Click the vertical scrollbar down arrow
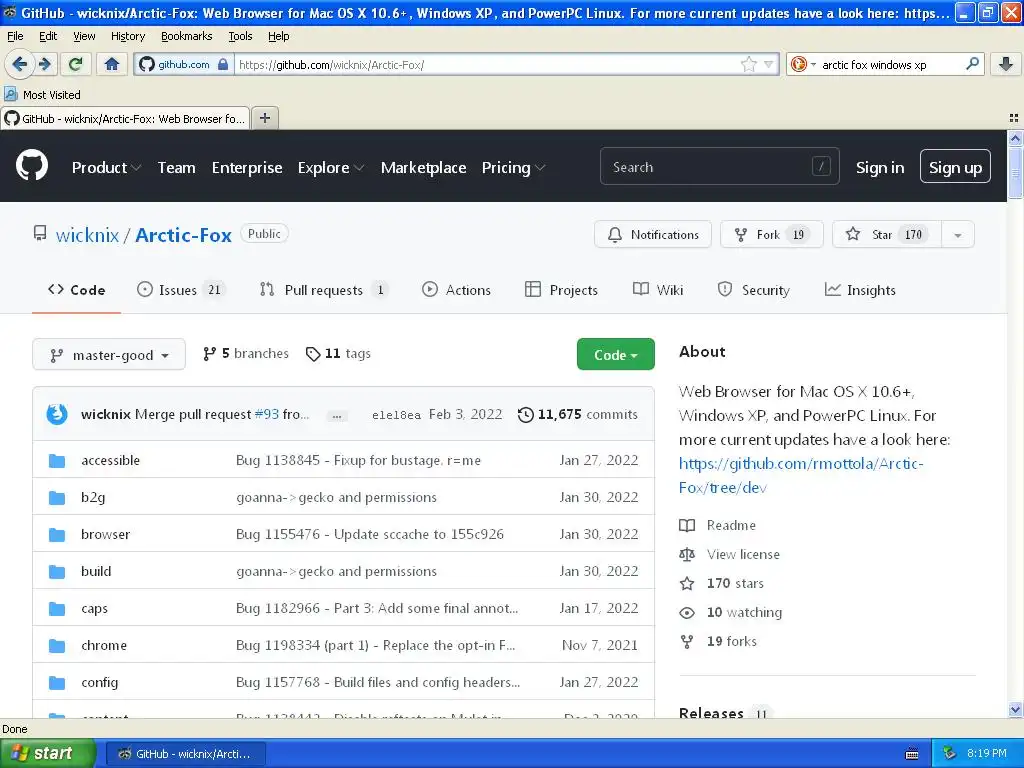Image resolution: width=1024 pixels, height=768 pixels. [1015, 710]
